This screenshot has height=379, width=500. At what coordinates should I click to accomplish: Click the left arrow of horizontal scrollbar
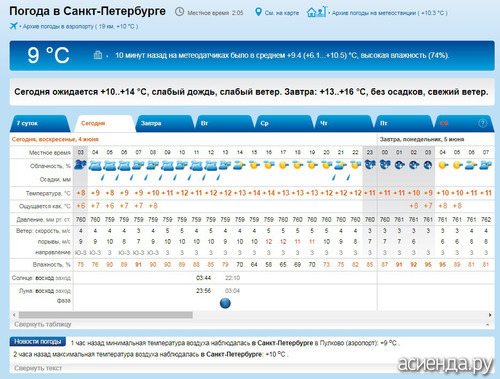(14, 315)
